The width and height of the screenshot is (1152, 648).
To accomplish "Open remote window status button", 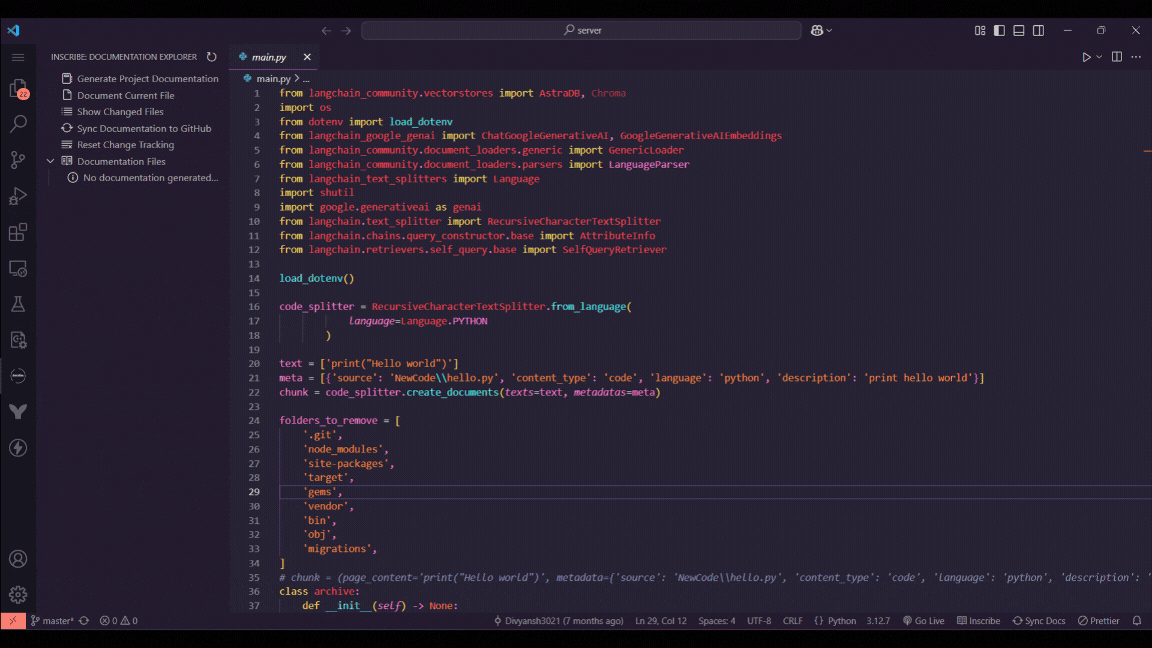I will [x=12, y=621].
